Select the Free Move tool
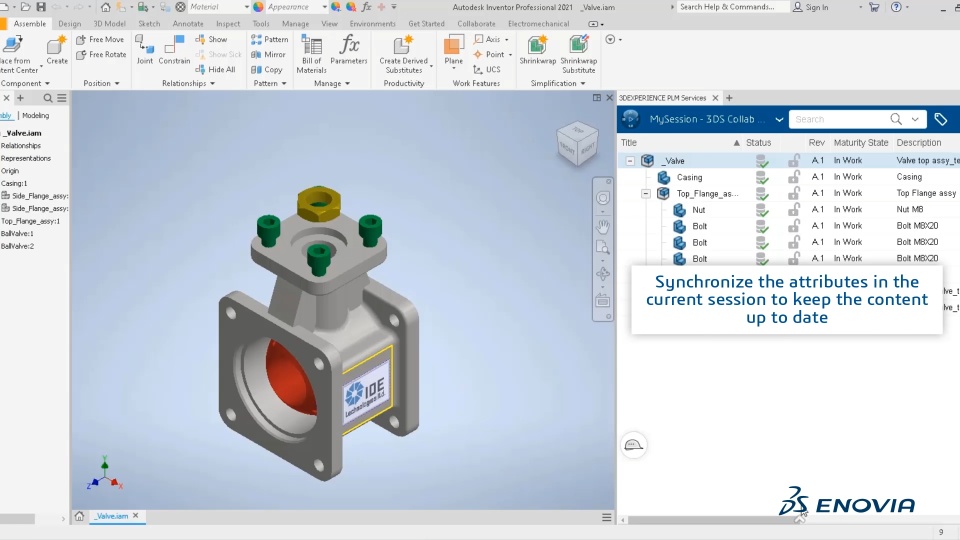 (100, 39)
